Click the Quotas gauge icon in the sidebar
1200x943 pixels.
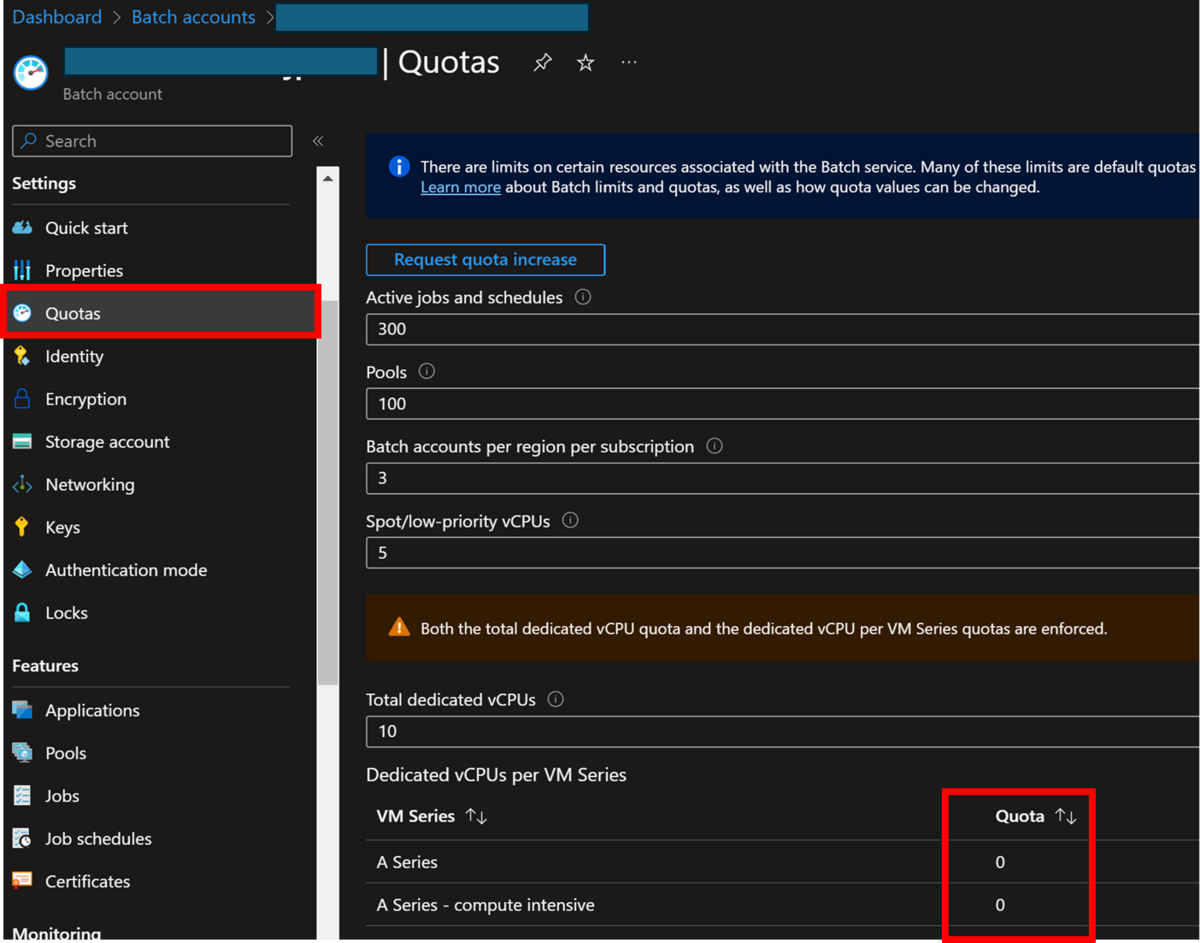click(22, 313)
